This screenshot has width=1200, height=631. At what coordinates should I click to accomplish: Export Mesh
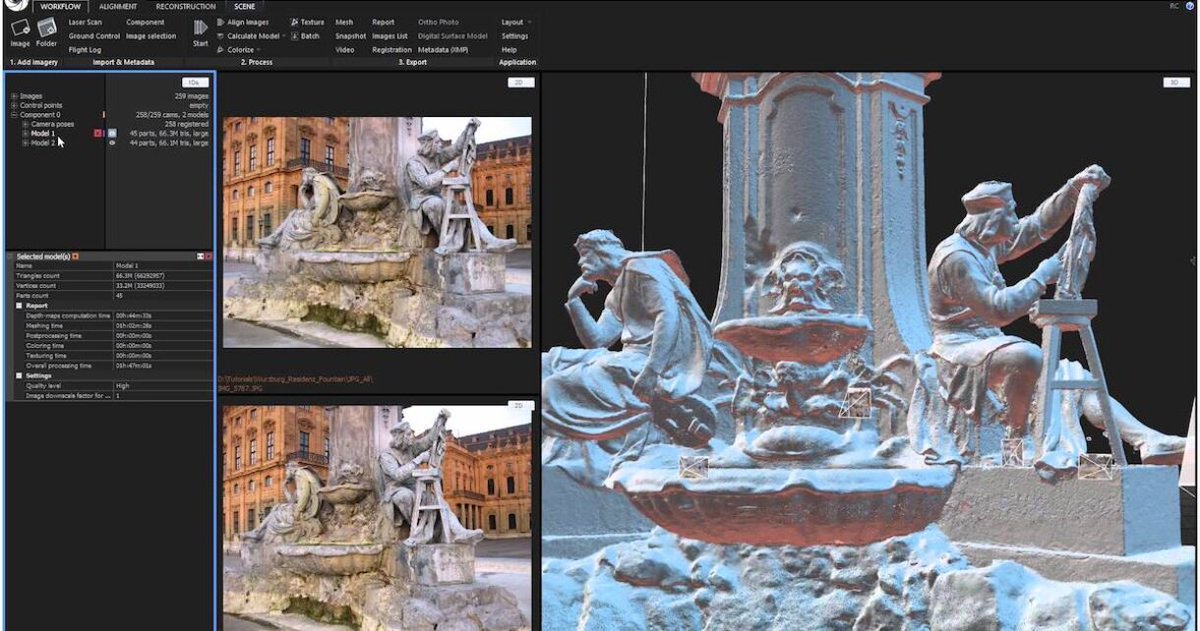click(x=344, y=22)
